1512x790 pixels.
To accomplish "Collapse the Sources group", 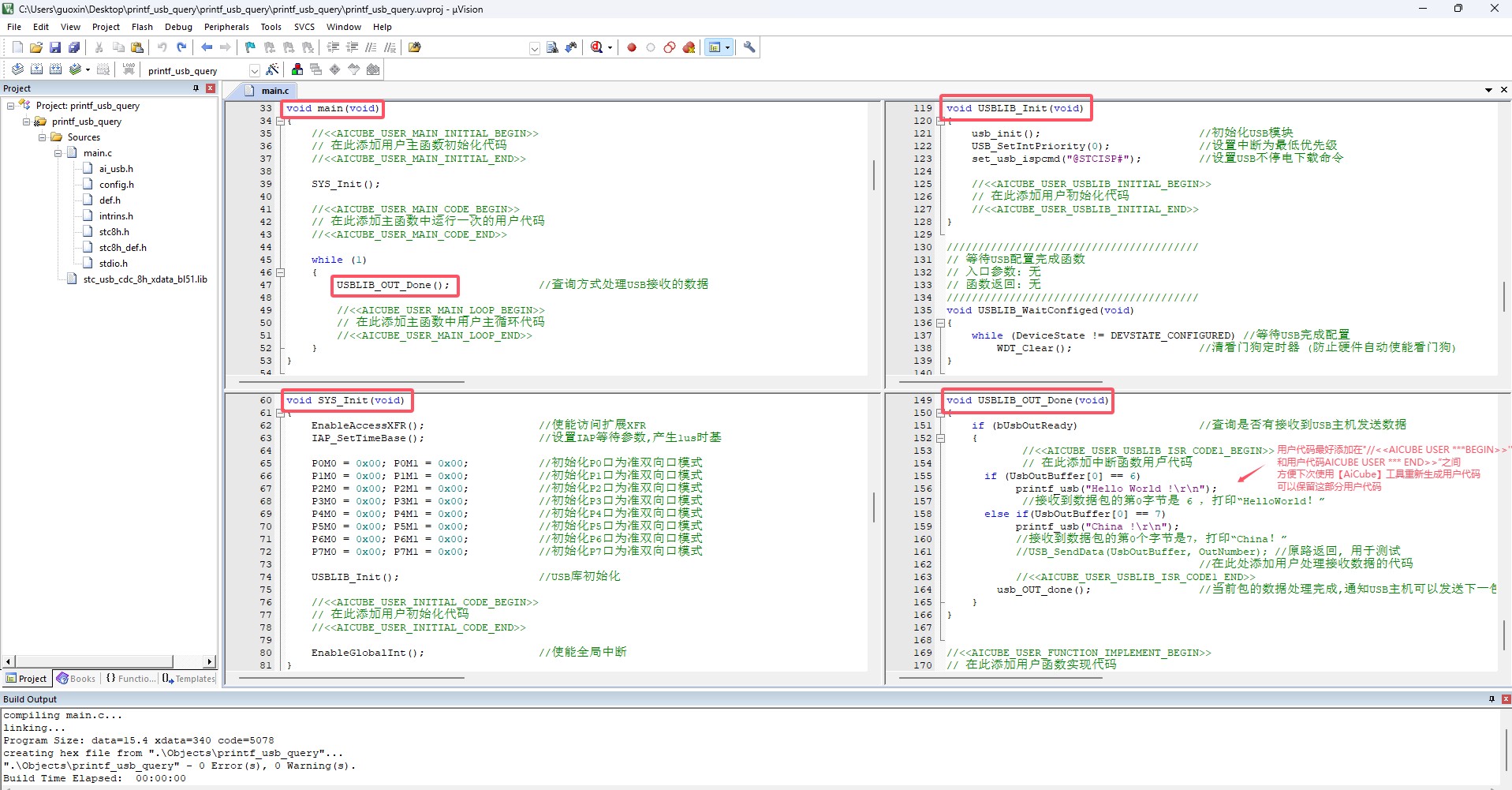I will 42,137.
